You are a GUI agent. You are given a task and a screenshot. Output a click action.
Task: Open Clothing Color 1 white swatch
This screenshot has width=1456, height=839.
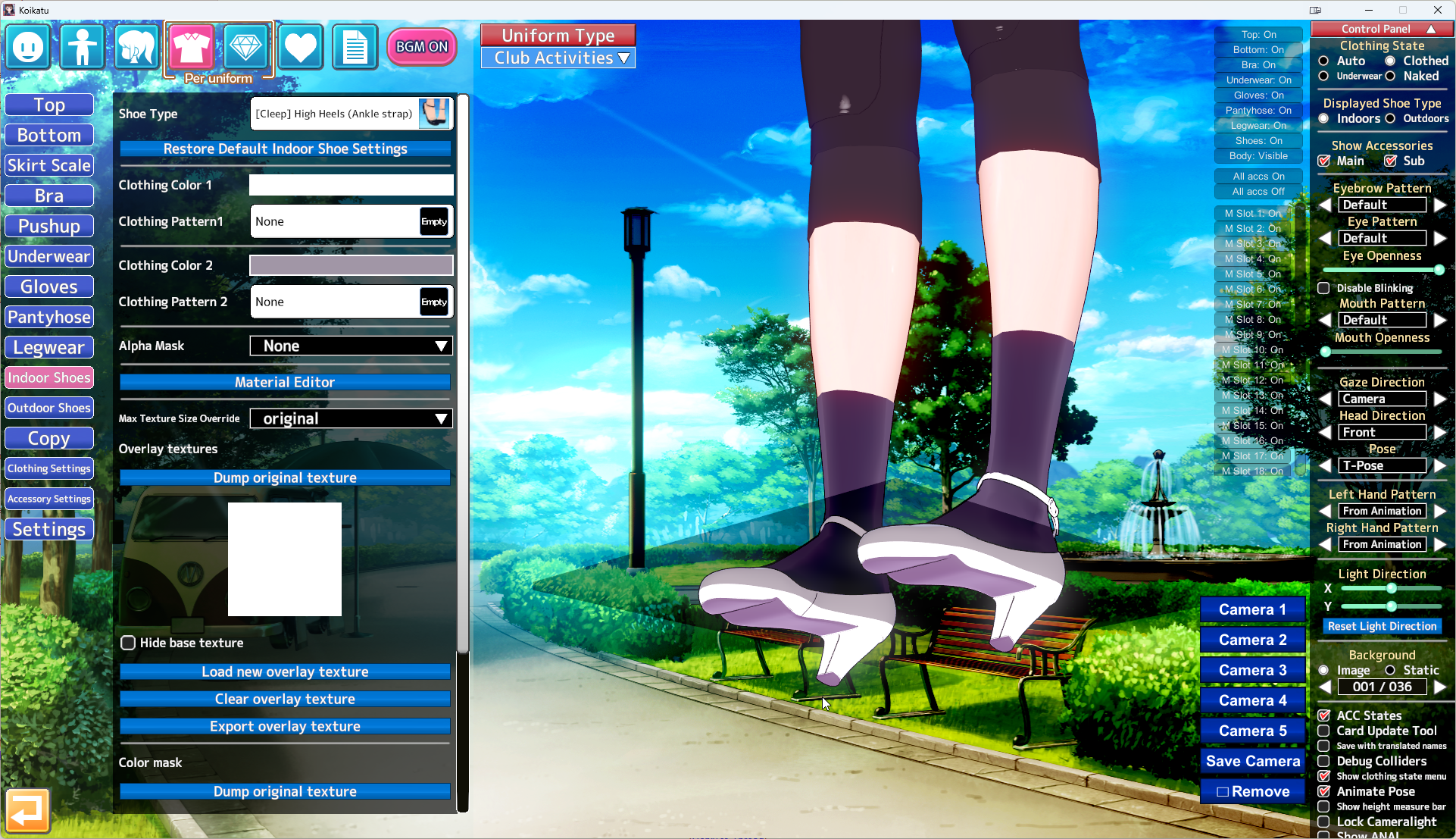click(x=352, y=185)
